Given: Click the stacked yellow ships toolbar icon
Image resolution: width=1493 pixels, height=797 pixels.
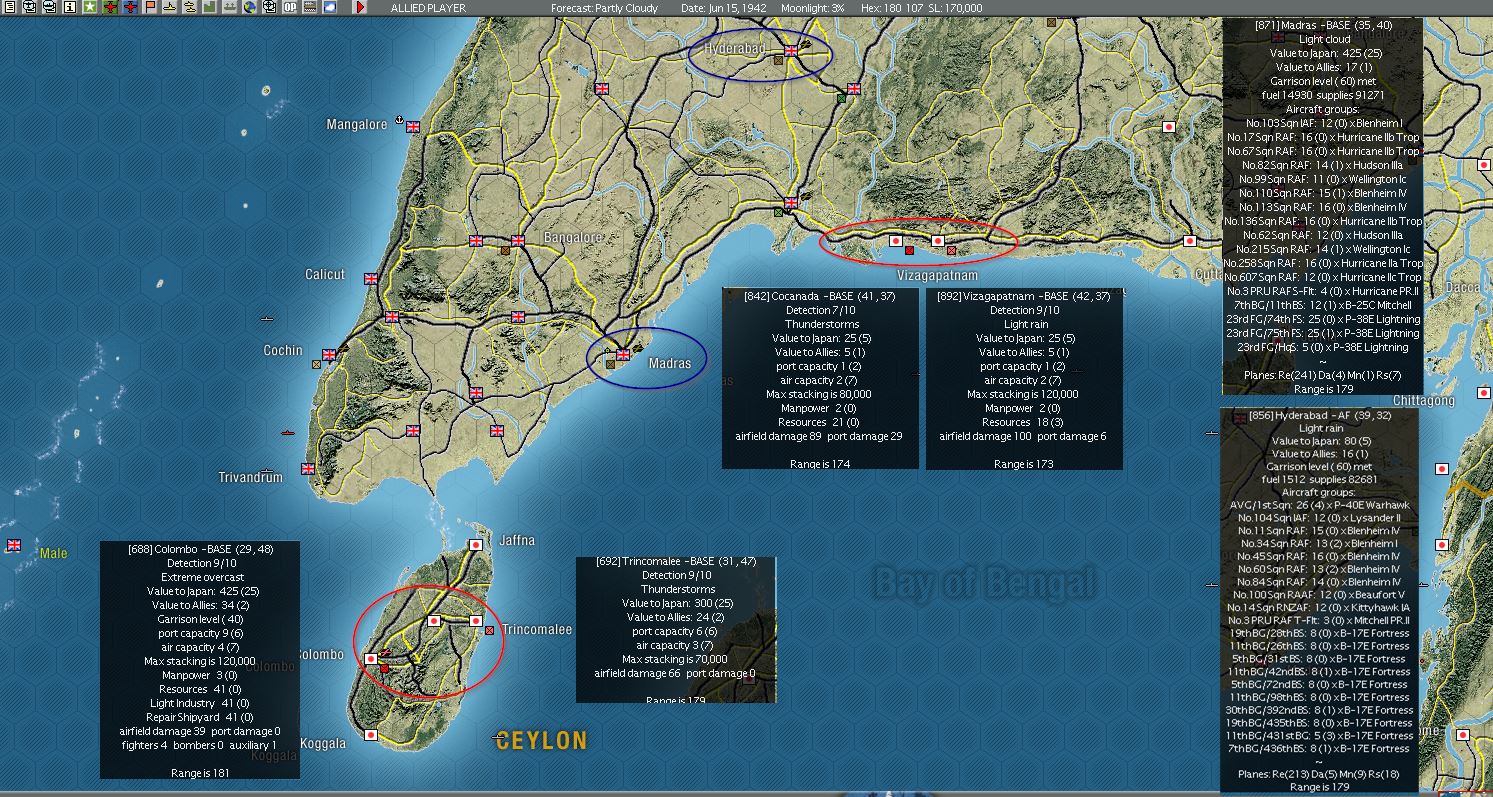Looking at the screenshot, I should pos(190,7).
